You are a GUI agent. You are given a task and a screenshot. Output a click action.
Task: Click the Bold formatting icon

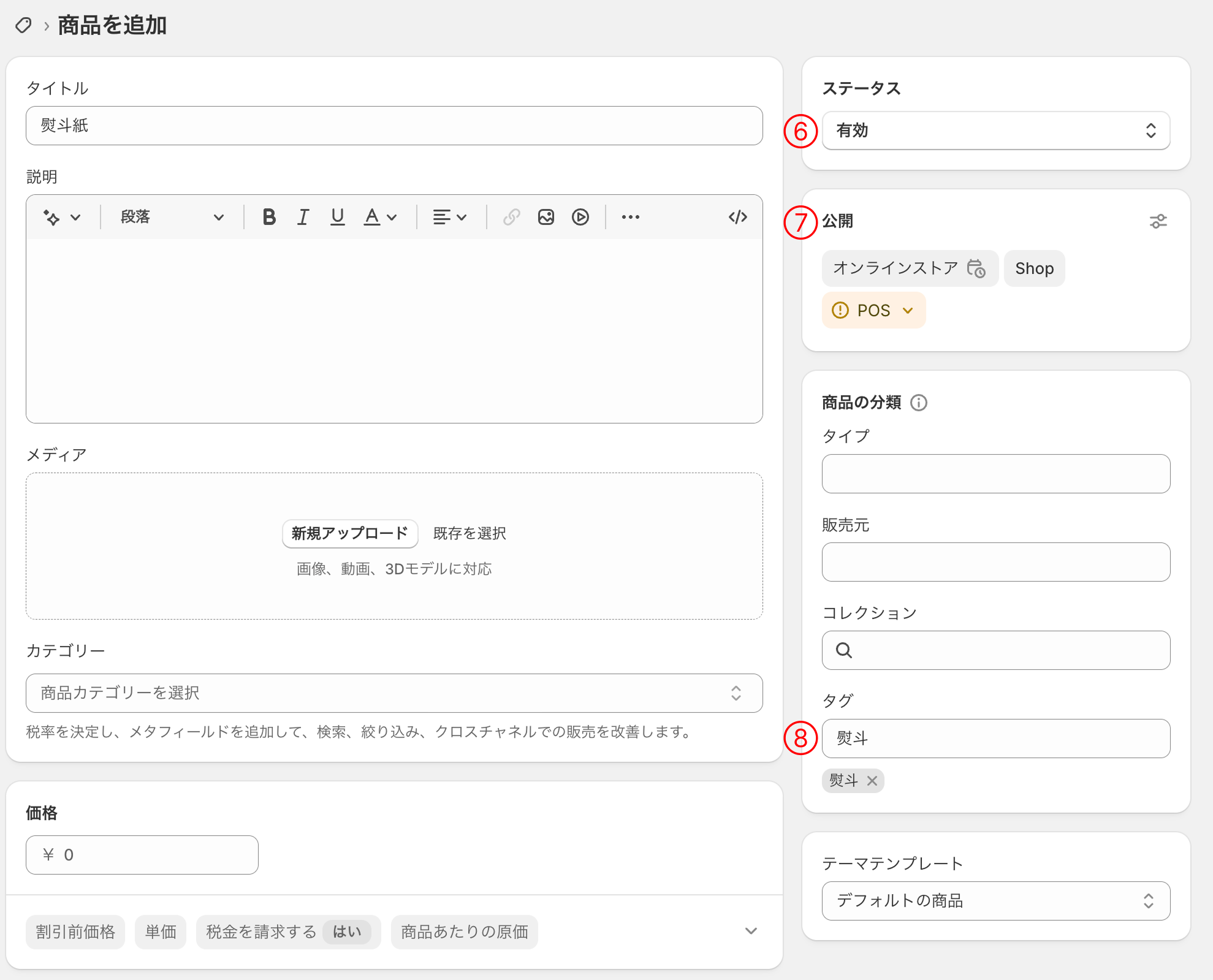[x=268, y=217]
